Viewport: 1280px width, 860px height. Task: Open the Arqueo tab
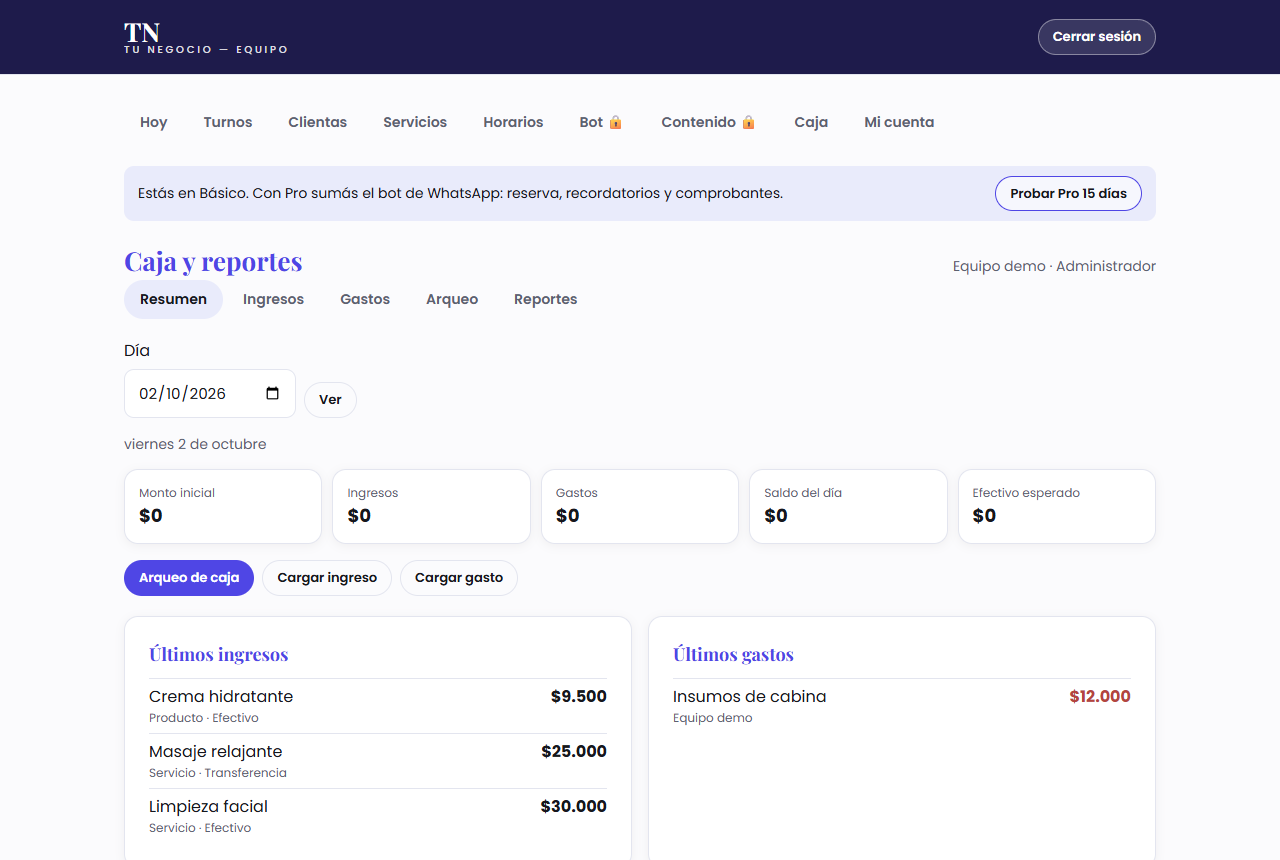pyautogui.click(x=452, y=299)
